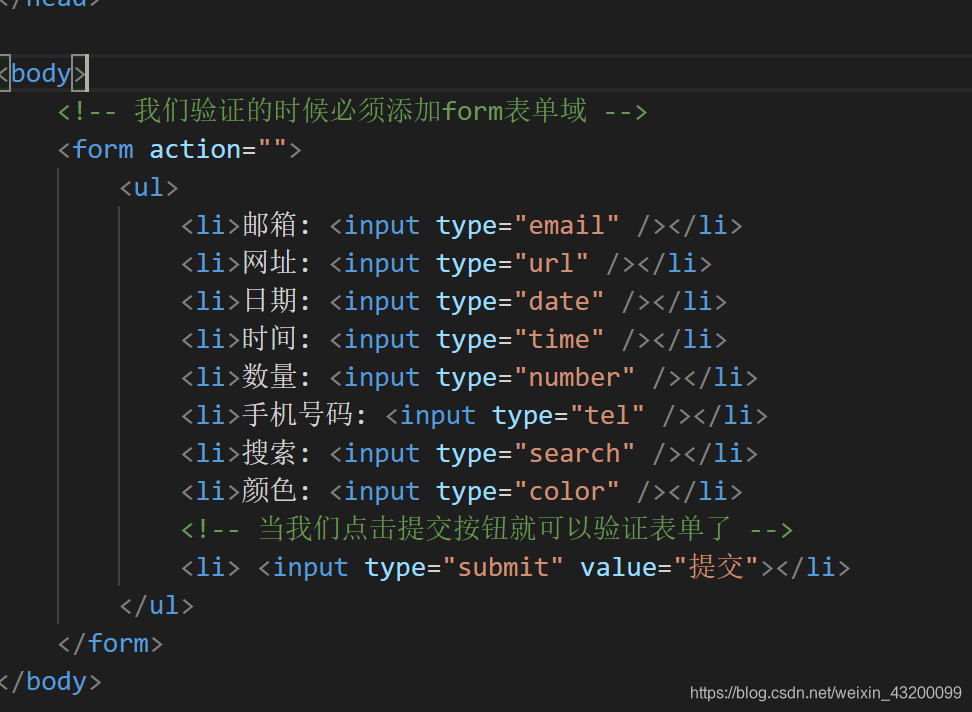The height and width of the screenshot is (712, 972).
Task: Click the closing body tag
Action: click(x=51, y=682)
